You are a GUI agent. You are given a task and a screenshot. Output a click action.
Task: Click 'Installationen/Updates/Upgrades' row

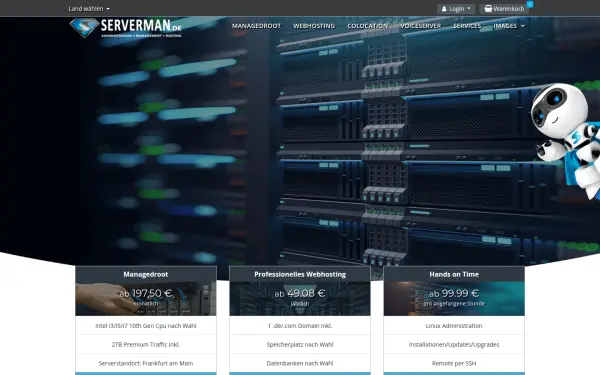click(454, 344)
